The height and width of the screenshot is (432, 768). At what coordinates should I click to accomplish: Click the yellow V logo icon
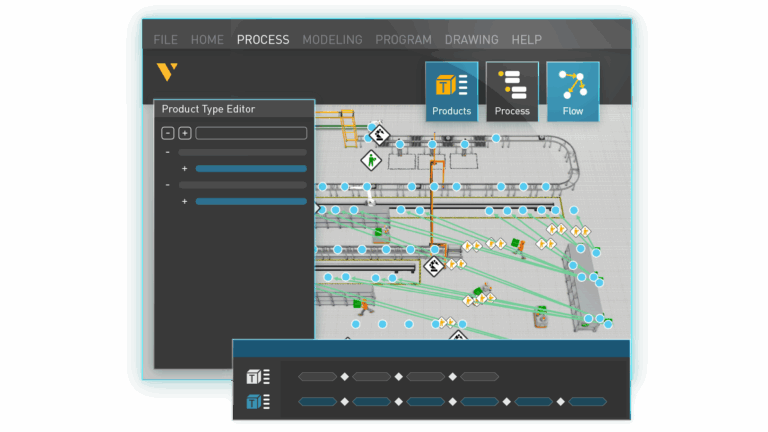[167, 72]
